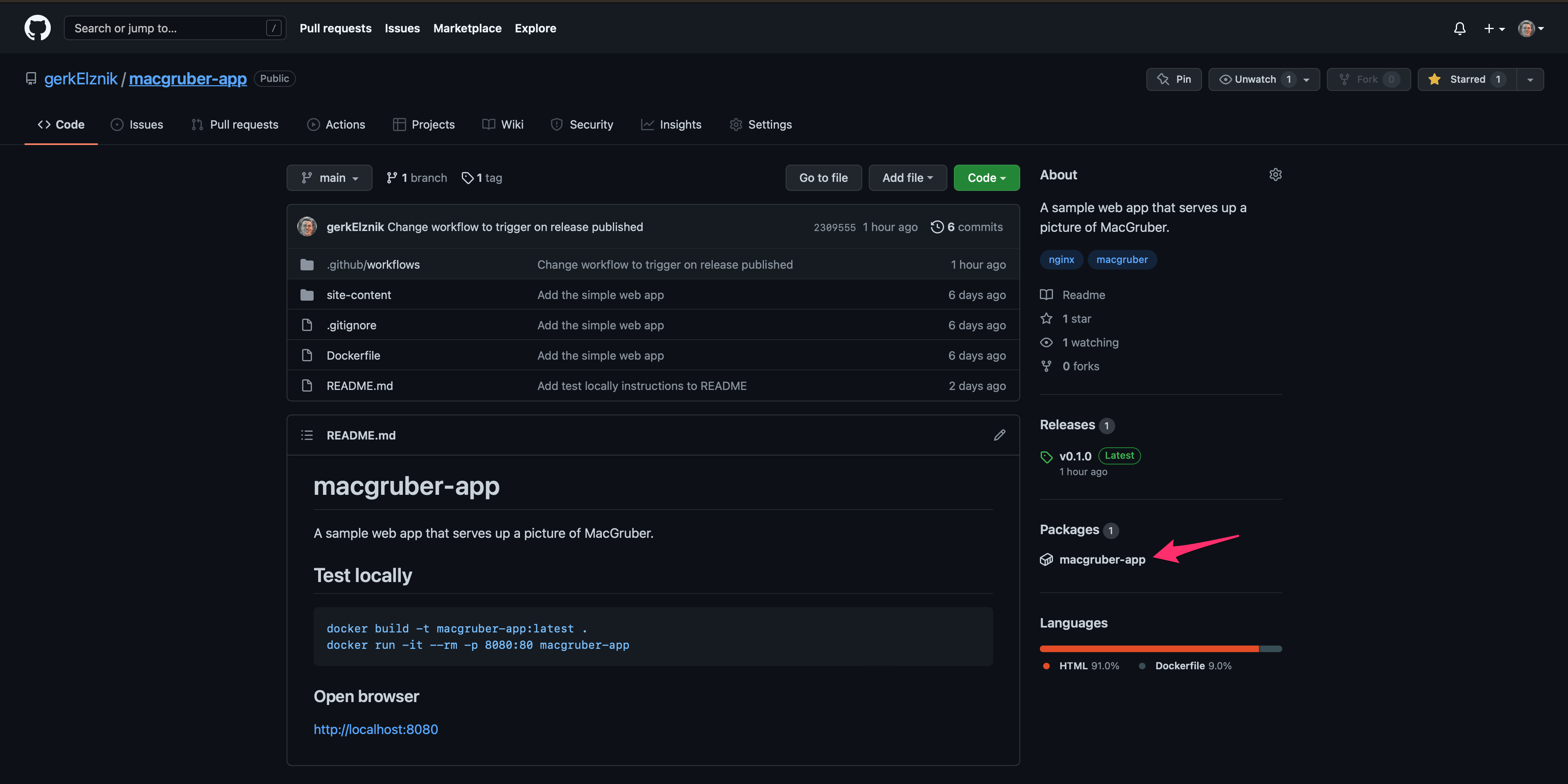The height and width of the screenshot is (784, 1568).
Task: Click the fork icon beside 0 forks
Action: (1046, 366)
